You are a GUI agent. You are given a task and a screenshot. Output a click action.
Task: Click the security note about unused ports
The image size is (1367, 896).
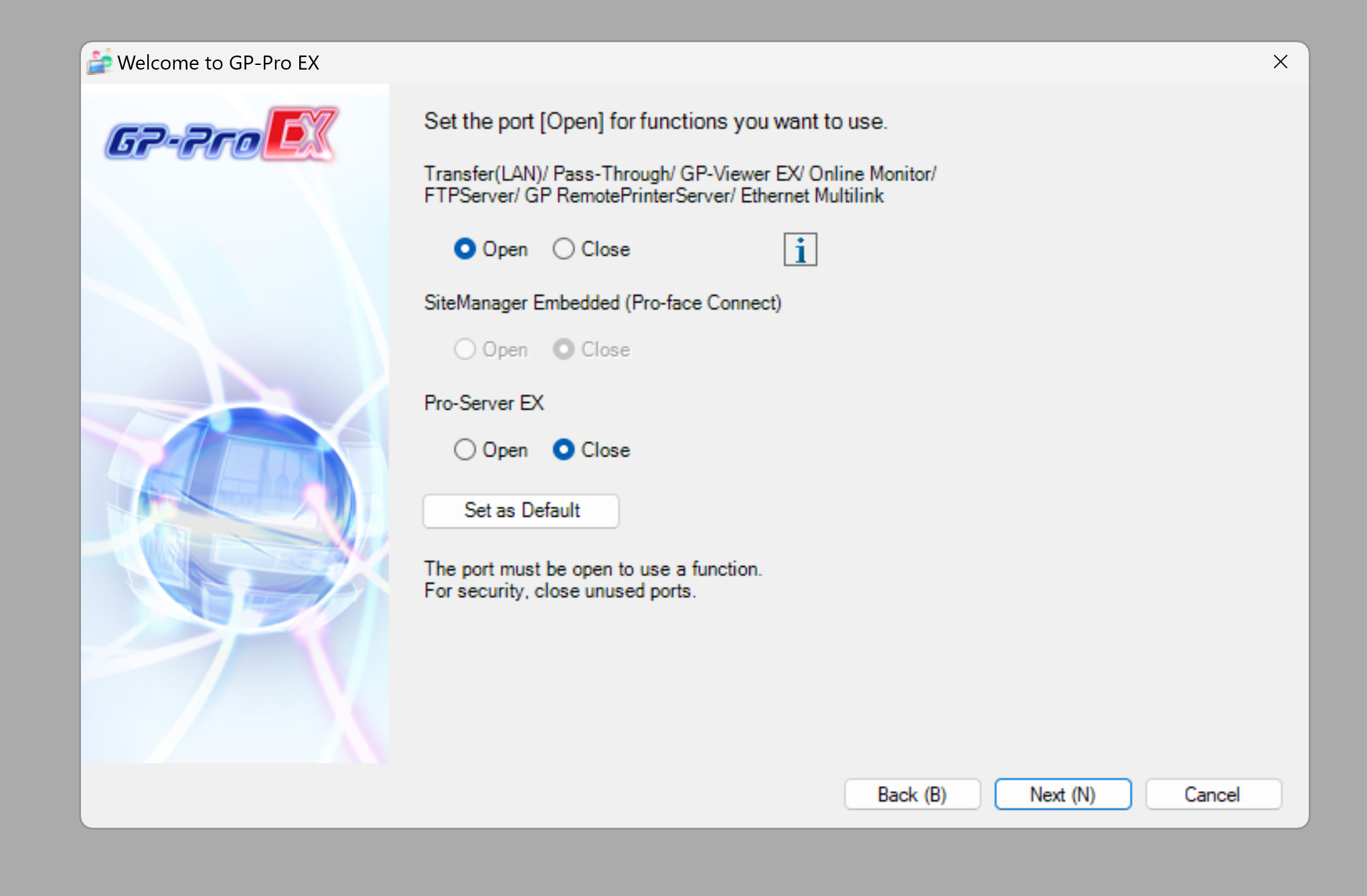tap(560, 591)
